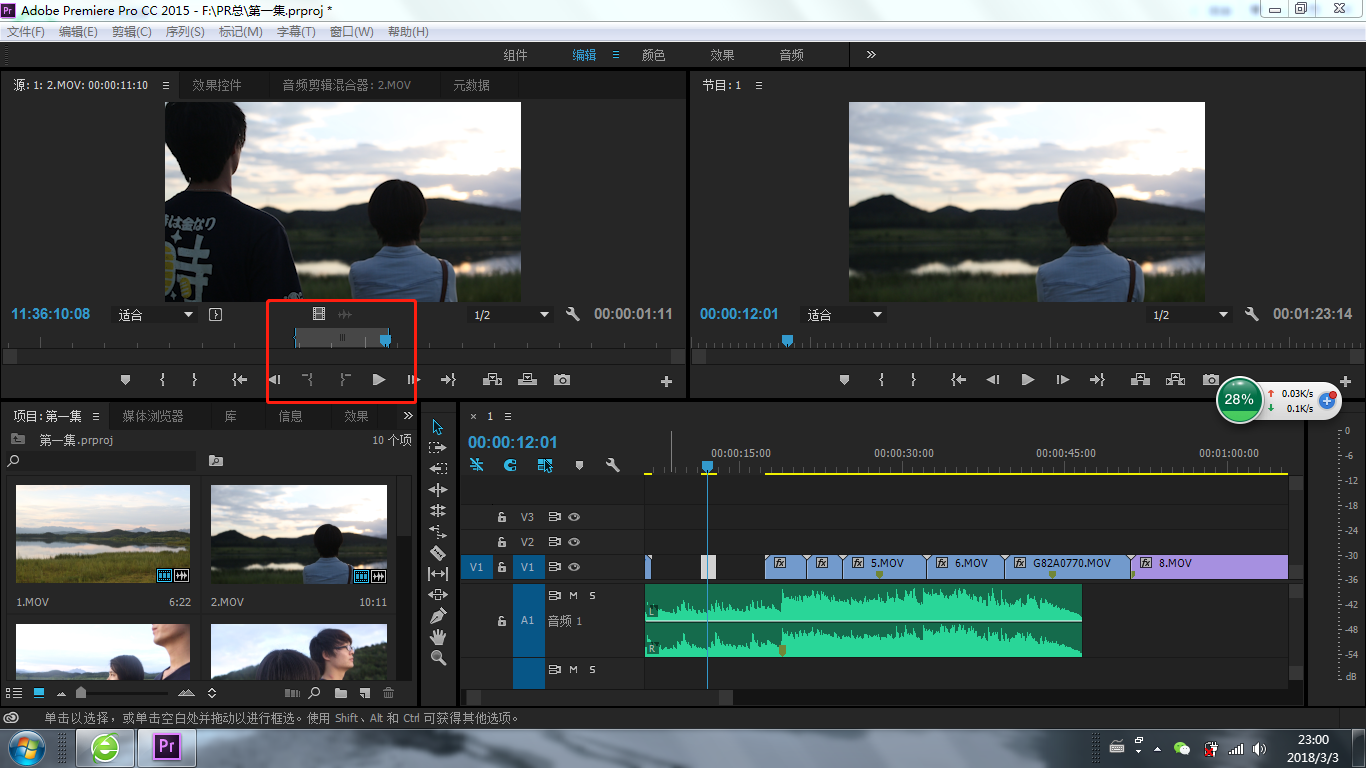Click Timeline playhead at 00:00:12:01

(x=707, y=466)
